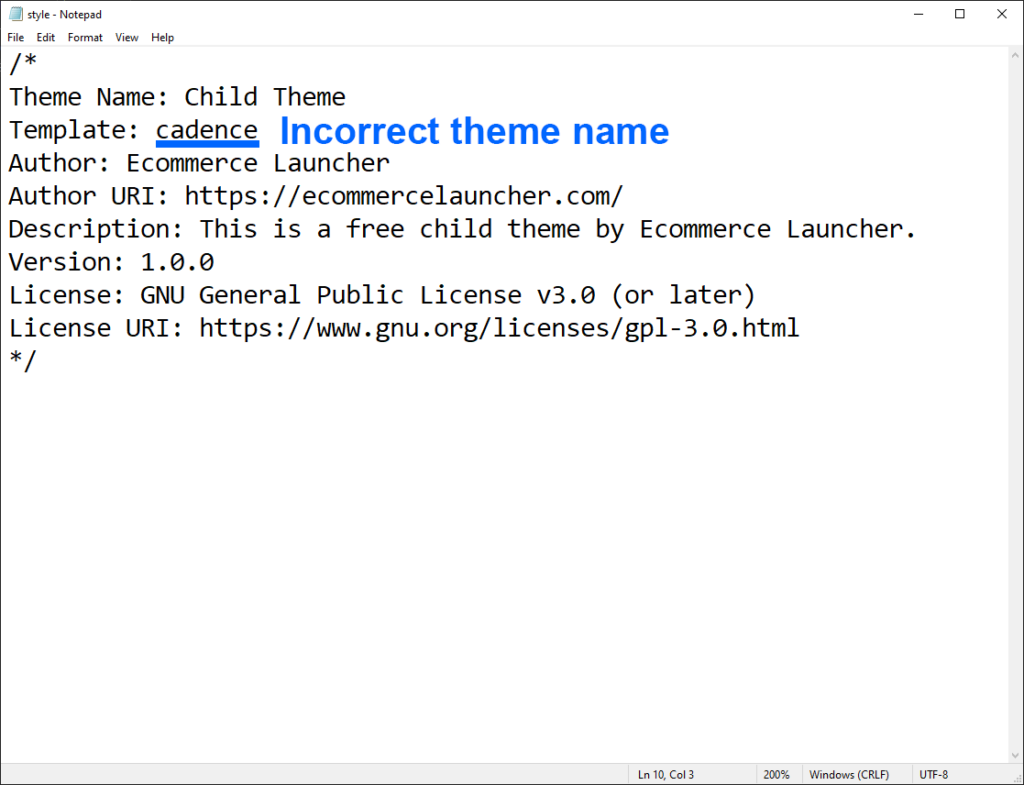The image size is (1024, 785).
Task: Click the opening '/*' comment line
Action: tap(23, 63)
